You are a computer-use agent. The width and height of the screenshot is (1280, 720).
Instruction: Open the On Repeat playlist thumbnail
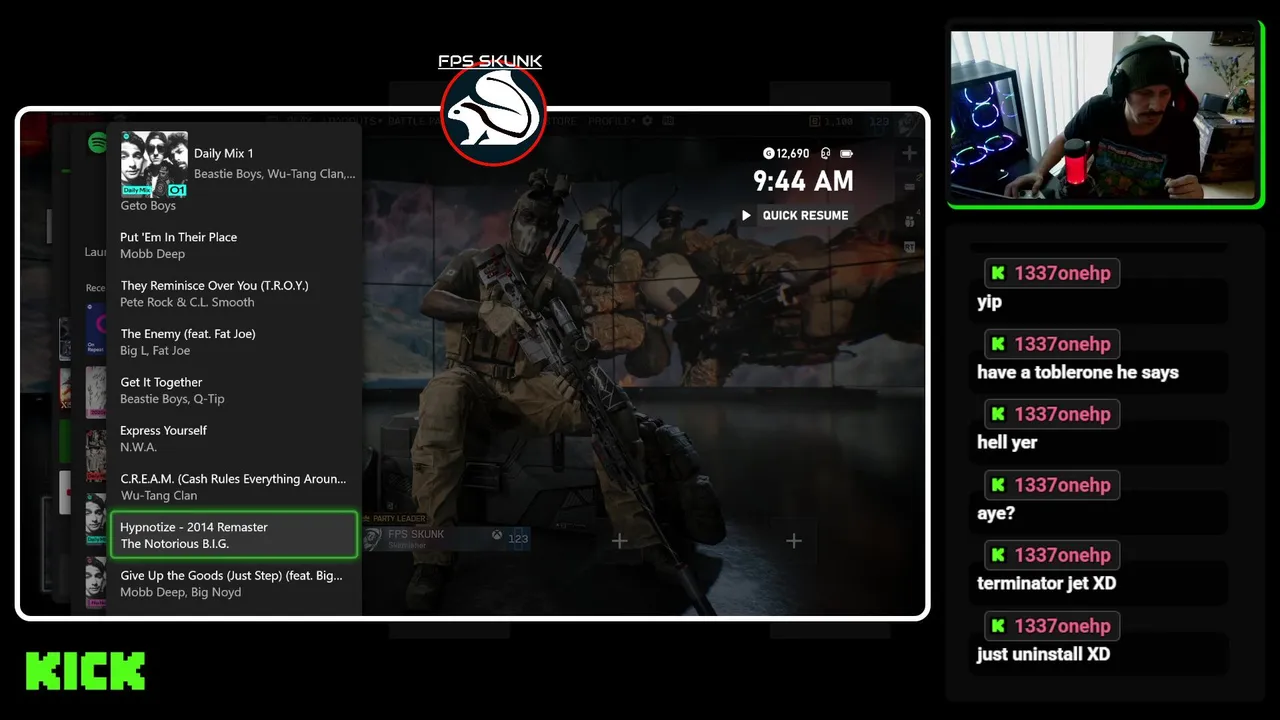[96, 330]
